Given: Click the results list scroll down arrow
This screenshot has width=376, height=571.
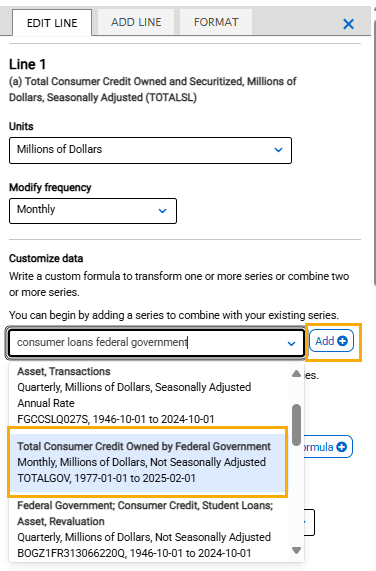Looking at the screenshot, I should (x=297, y=550).
